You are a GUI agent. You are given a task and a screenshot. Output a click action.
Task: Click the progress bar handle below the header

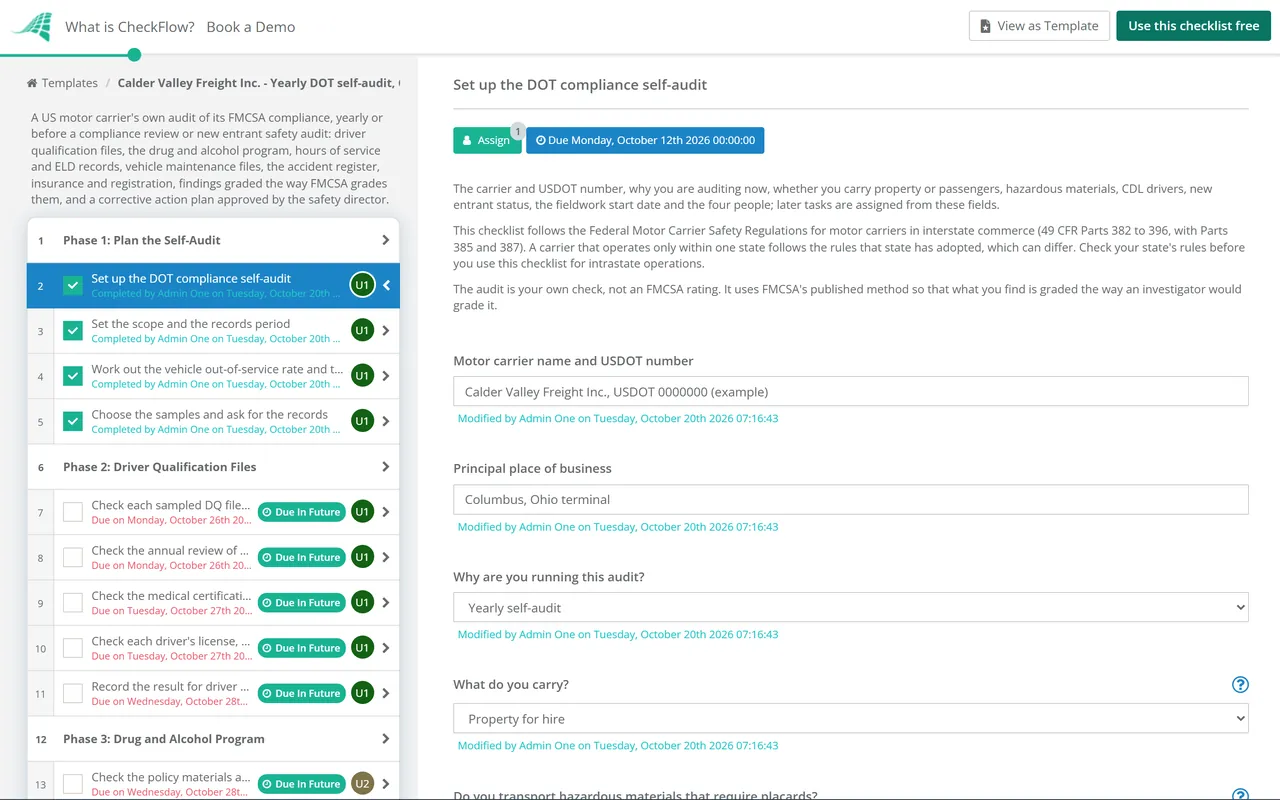click(x=135, y=55)
